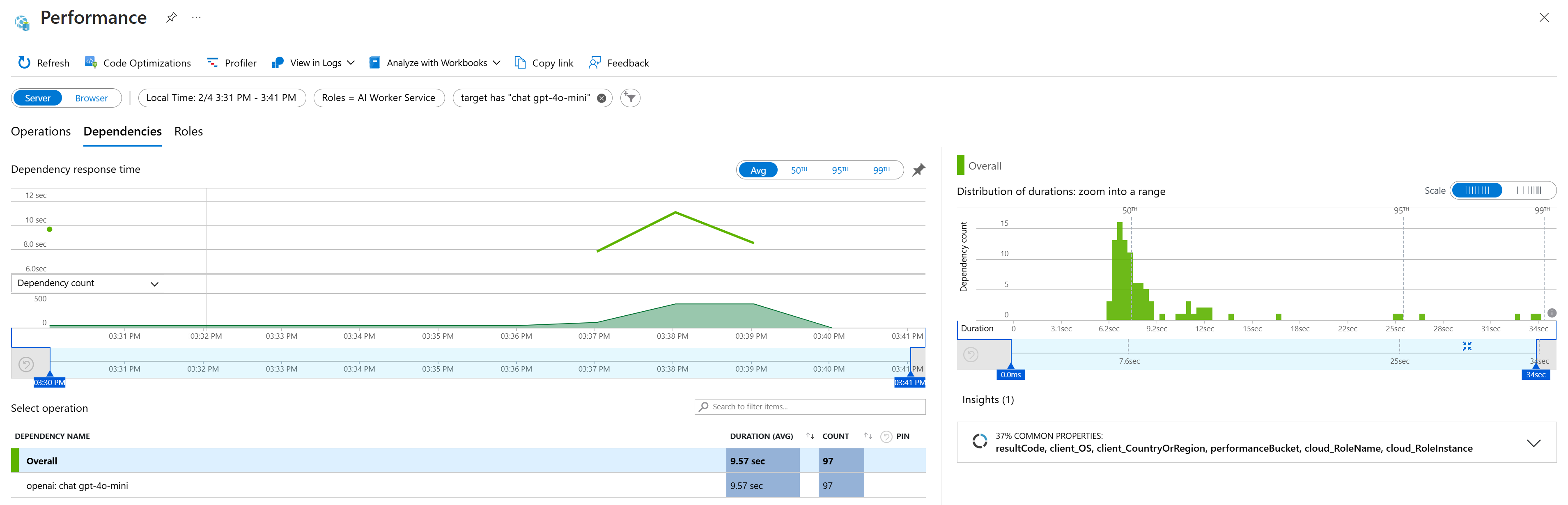This screenshot has width=1568, height=505.
Task: Open the Dependency count dropdown
Action: (87, 284)
